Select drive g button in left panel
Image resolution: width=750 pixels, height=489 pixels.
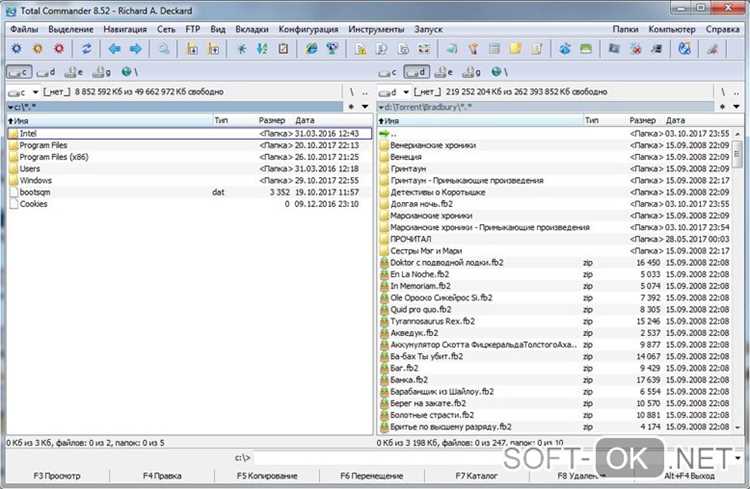coord(102,72)
